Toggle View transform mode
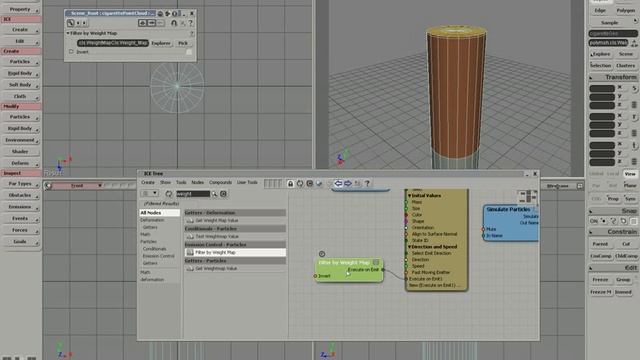Image resolution: width=640 pixels, height=360 pixels. [630, 174]
